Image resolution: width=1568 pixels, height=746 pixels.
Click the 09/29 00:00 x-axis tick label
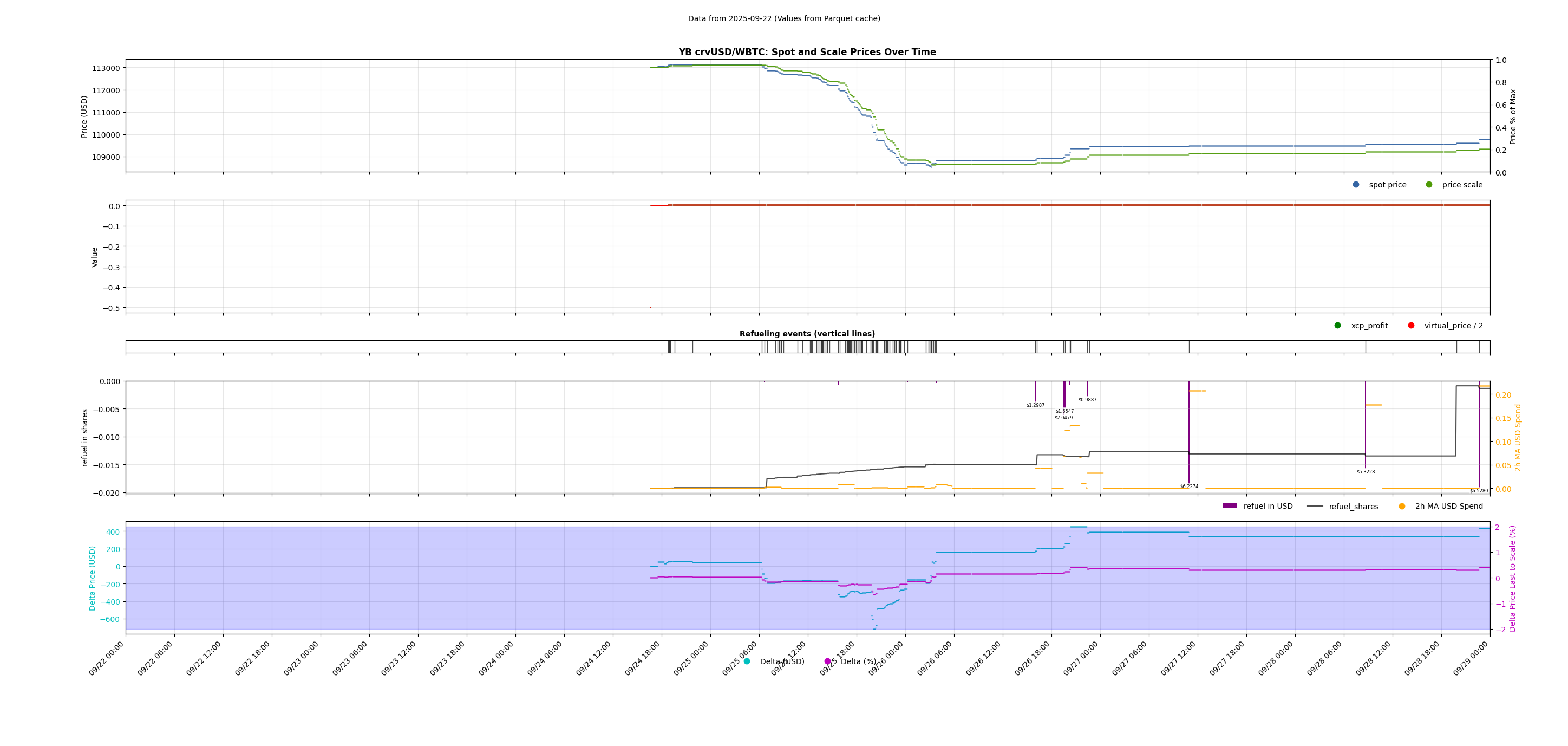pyautogui.click(x=1471, y=659)
